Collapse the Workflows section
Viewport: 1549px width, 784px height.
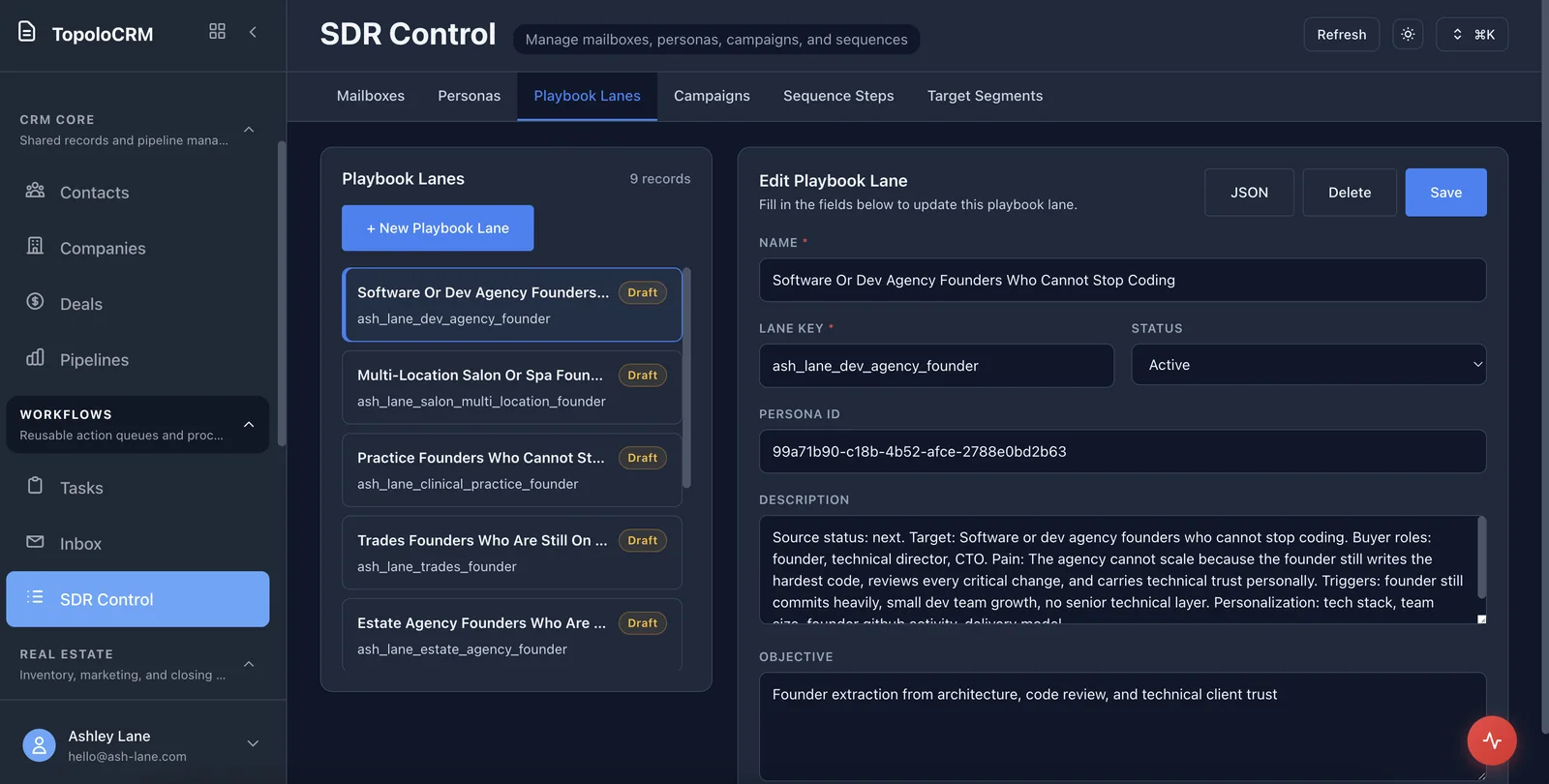[249, 424]
